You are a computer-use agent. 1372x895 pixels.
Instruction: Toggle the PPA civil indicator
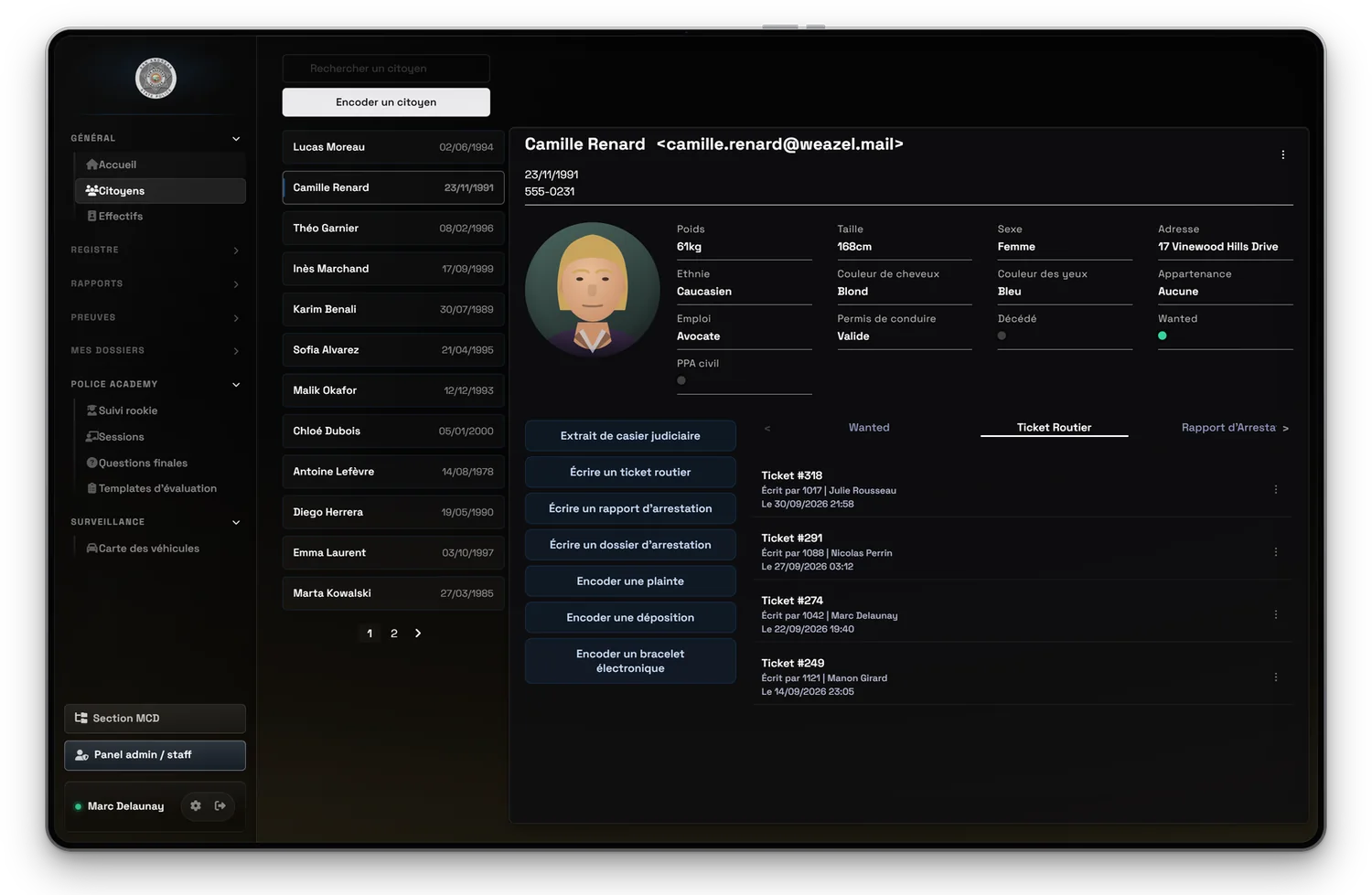(681, 380)
